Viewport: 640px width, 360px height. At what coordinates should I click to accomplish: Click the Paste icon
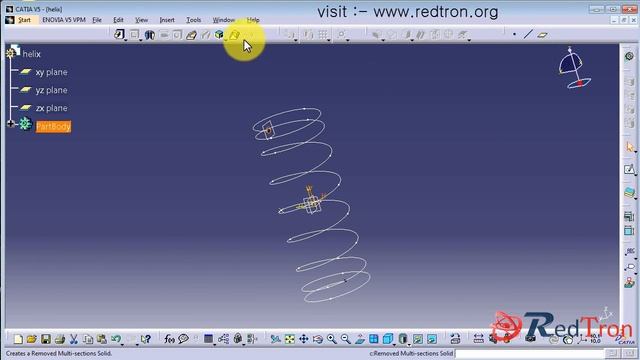[102, 339]
